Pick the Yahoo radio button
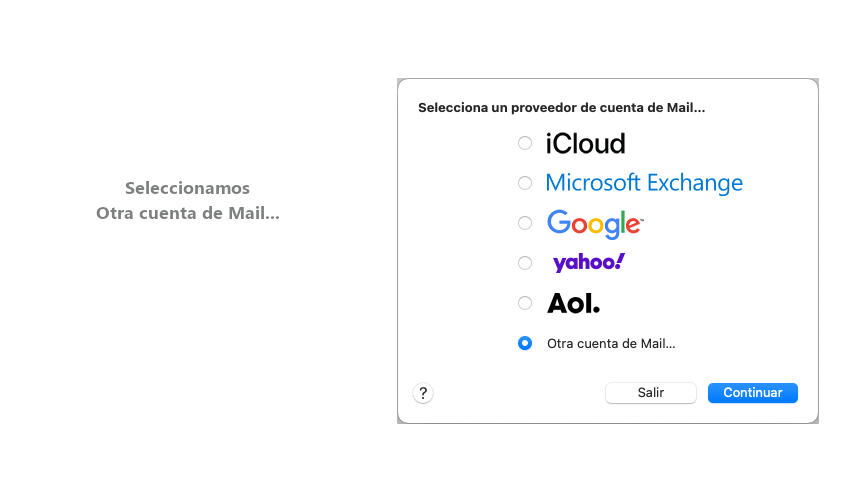The width and height of the screenshot is (850, 500). 525,263
